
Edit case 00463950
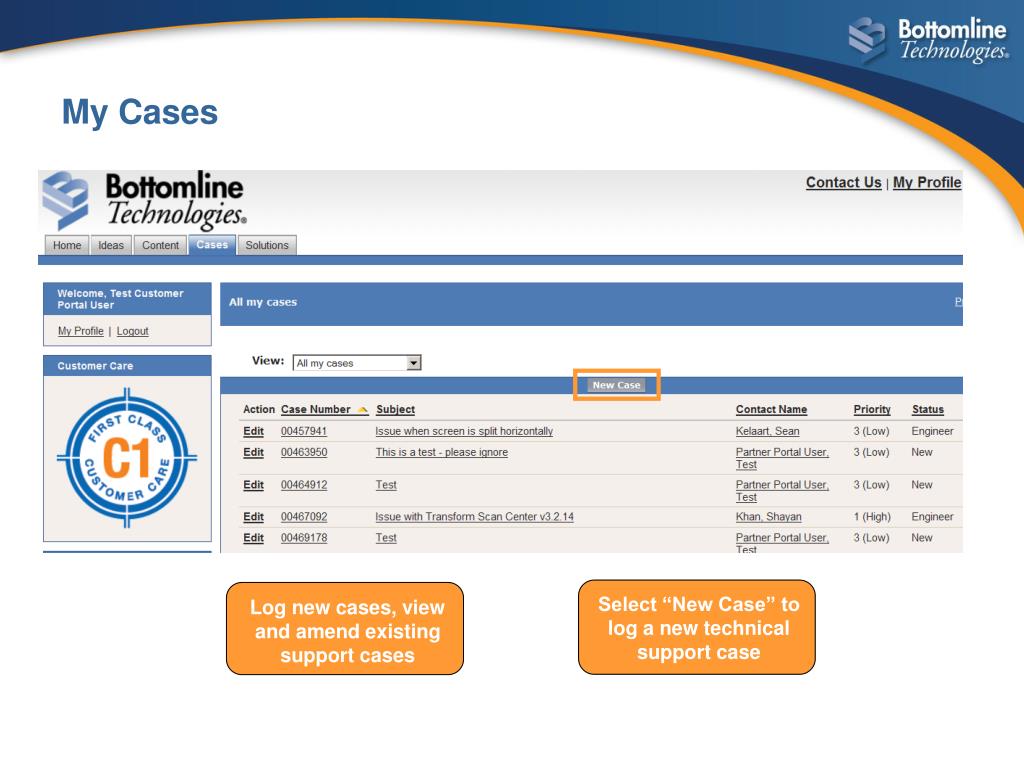click(253, 452)
